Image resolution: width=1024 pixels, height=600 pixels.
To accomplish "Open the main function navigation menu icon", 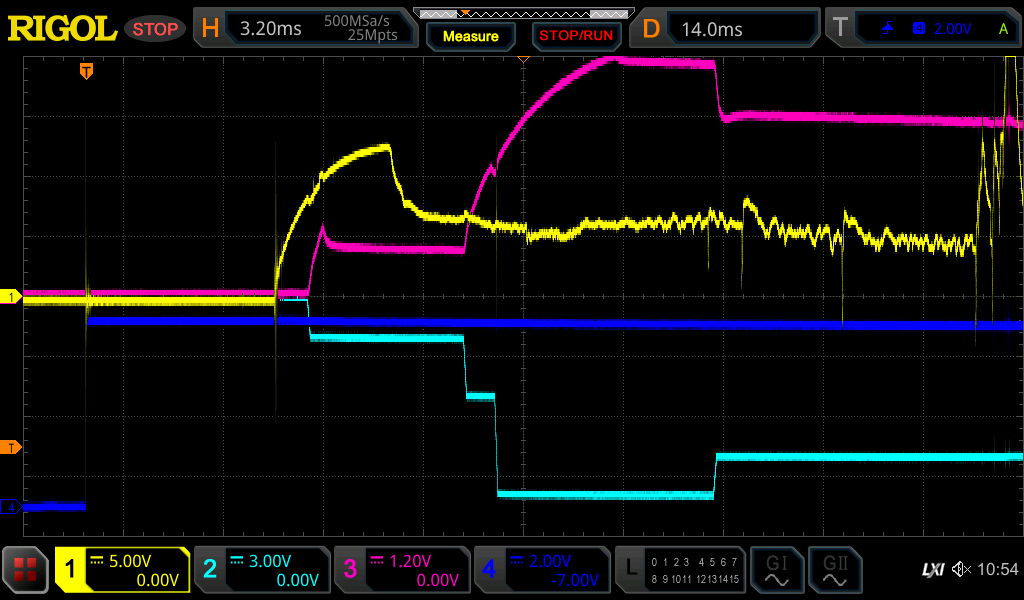I will pos(26,570).
